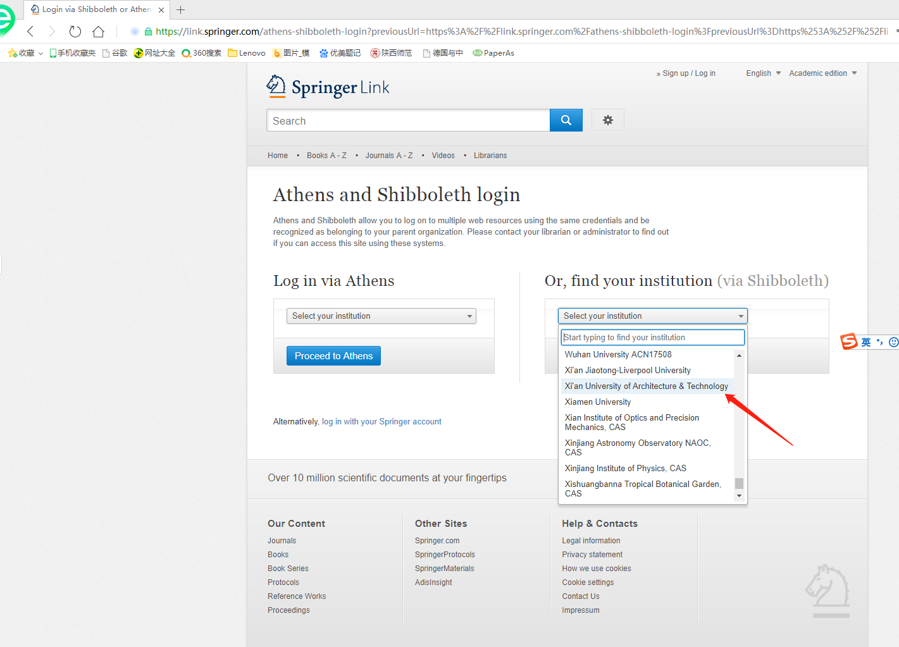Open the PaperAs bookmark
Viewport: 899px width, 647px height.
[494, 53]
